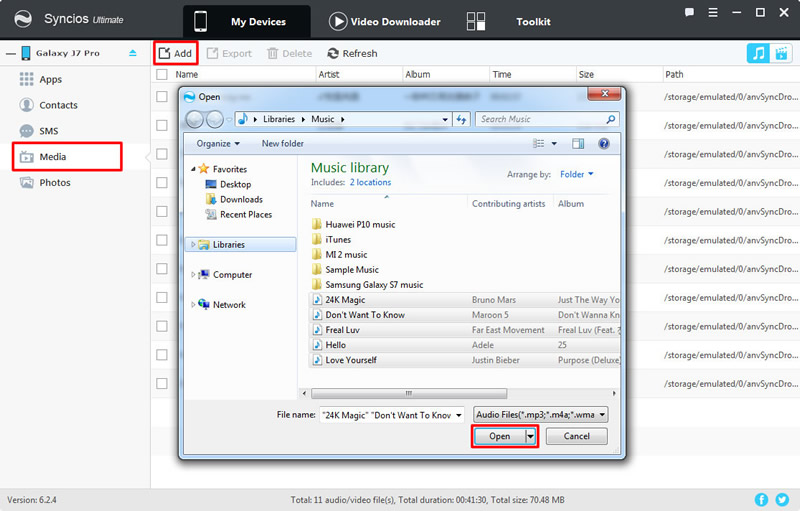Screen dimensions: 800x511
Task: Open the Organize dropdown menu
Action: [218, 144]
